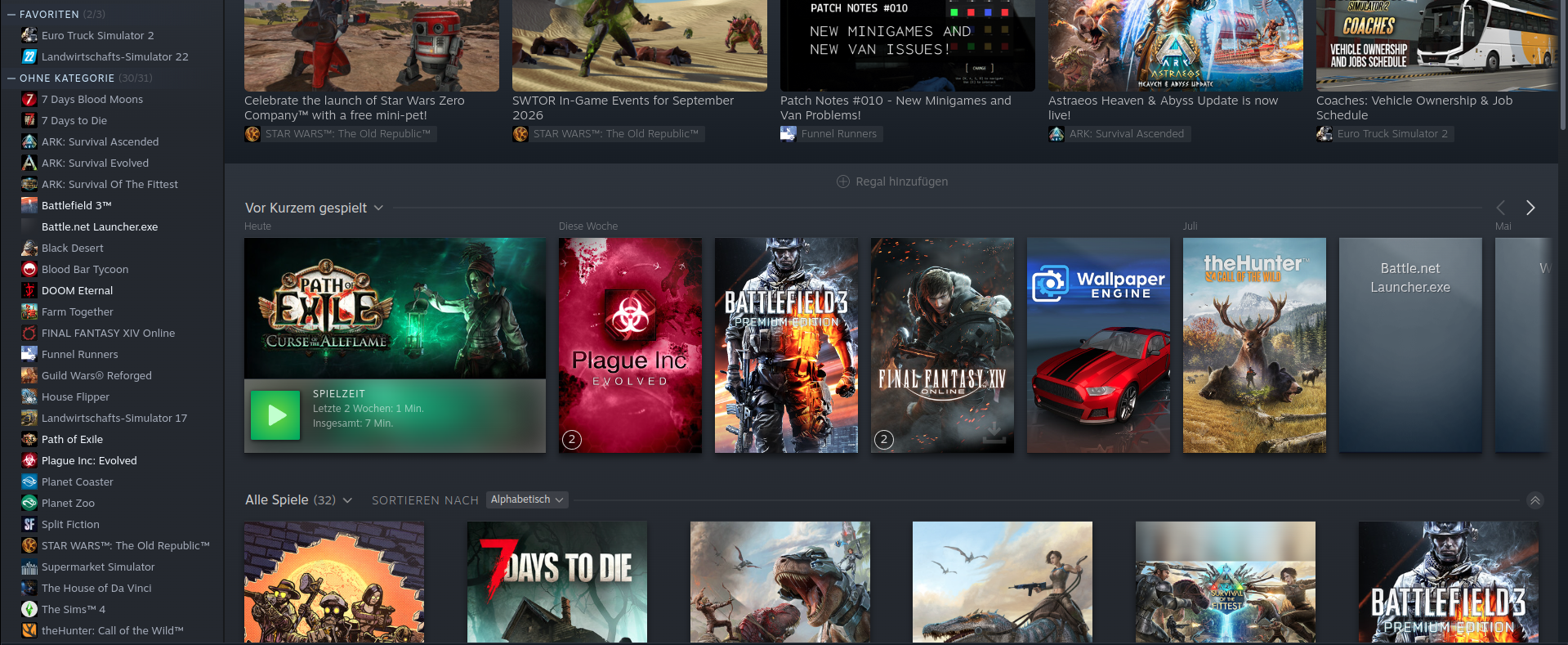The height and width of the screenshot is (645, 1568).
Task: Click the Path of Exile sidebar icon
Action: (29, 439)
